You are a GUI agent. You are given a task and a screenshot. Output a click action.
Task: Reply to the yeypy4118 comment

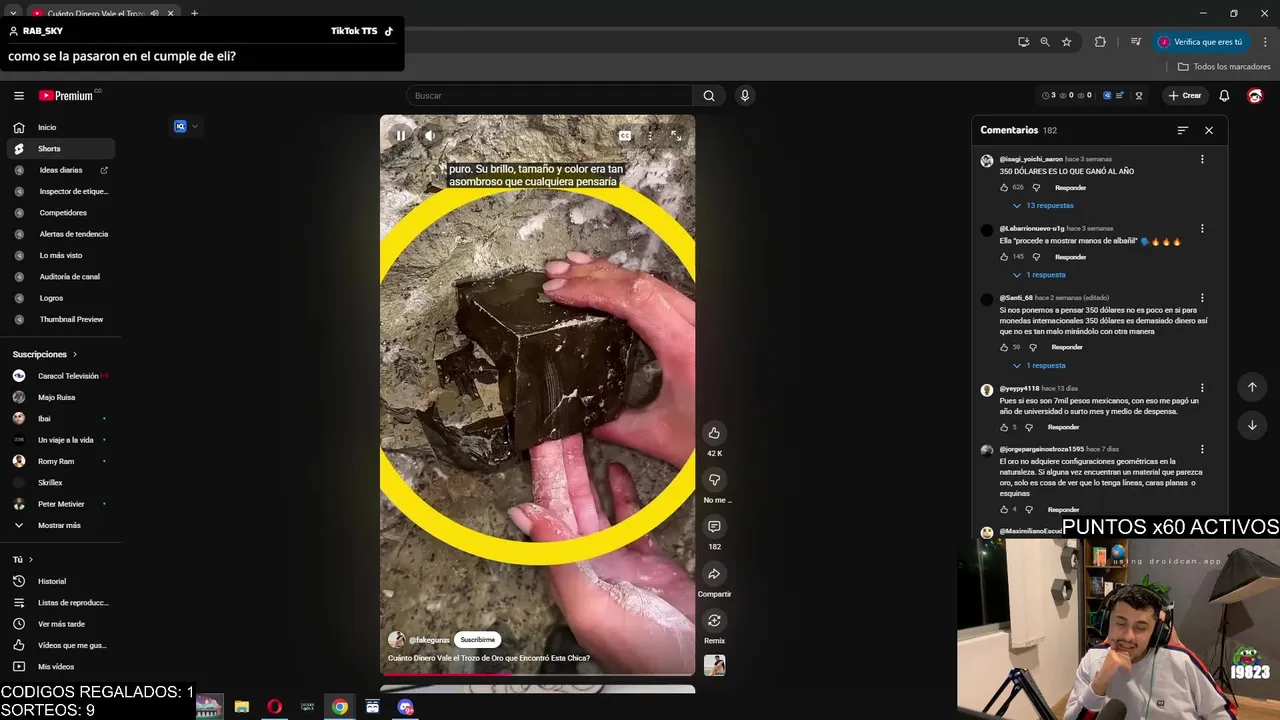pyautogui.click(x=1063, y=428)
